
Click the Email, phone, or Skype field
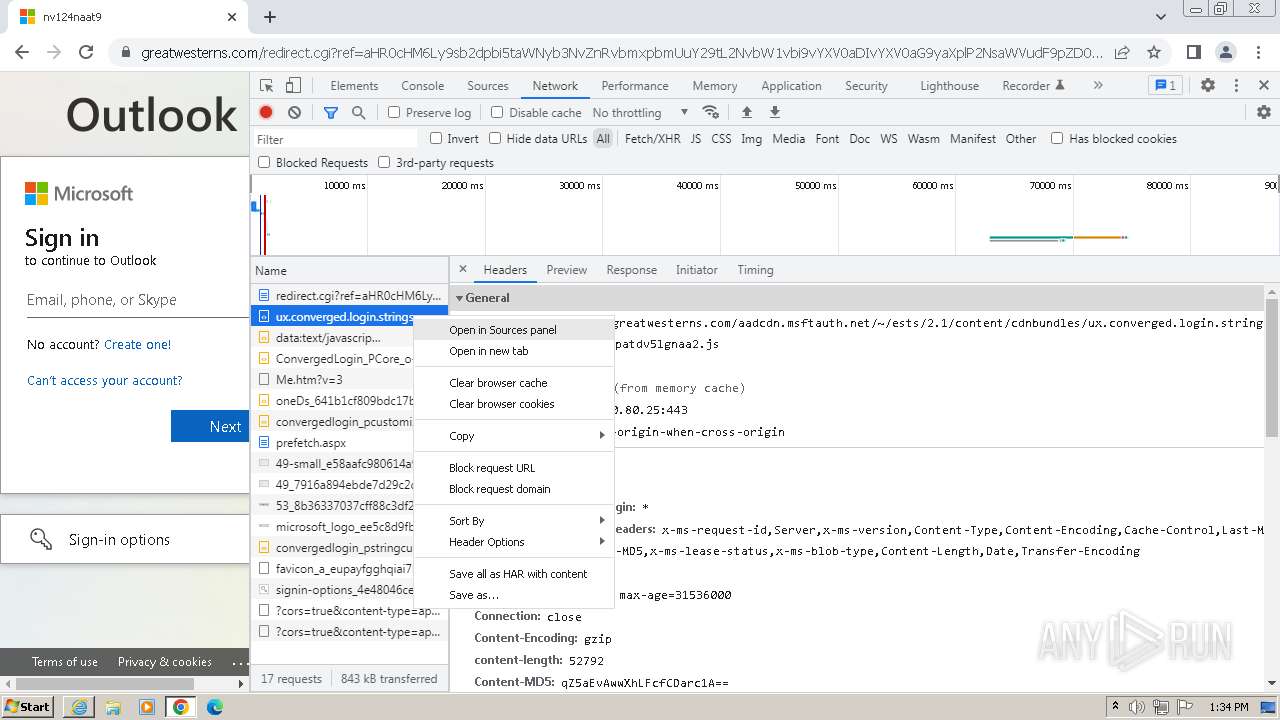coord(136,300)
